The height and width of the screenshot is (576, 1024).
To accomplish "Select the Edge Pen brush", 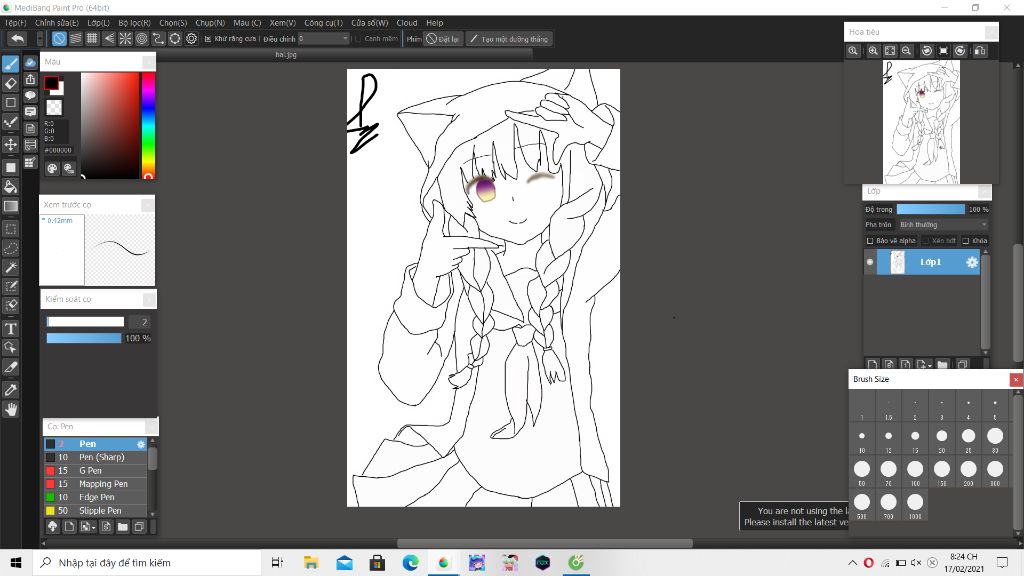I will (x=95, y=497).
